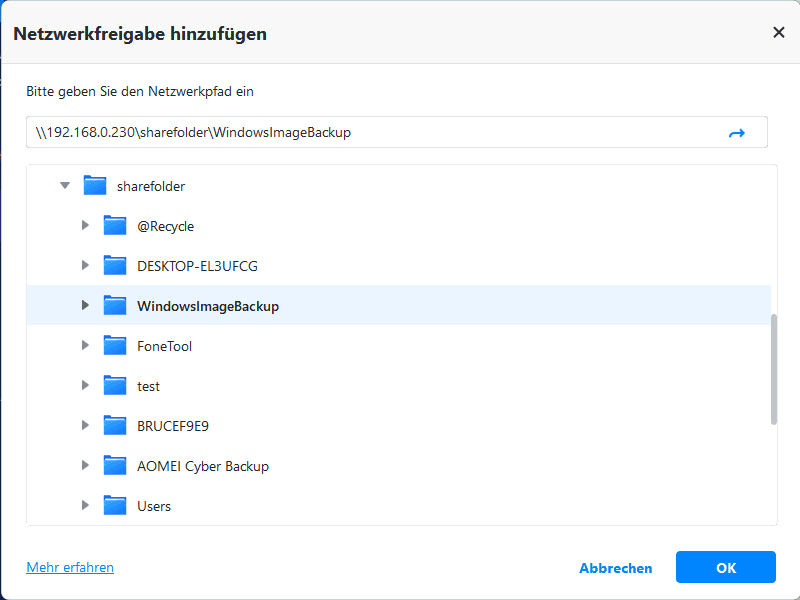
Task: Click the @Recycle folder icon
Action: [115, 226]
